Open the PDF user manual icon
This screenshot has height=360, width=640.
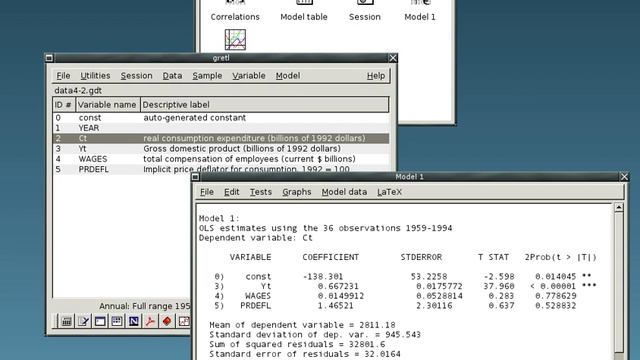pos(150,322)
